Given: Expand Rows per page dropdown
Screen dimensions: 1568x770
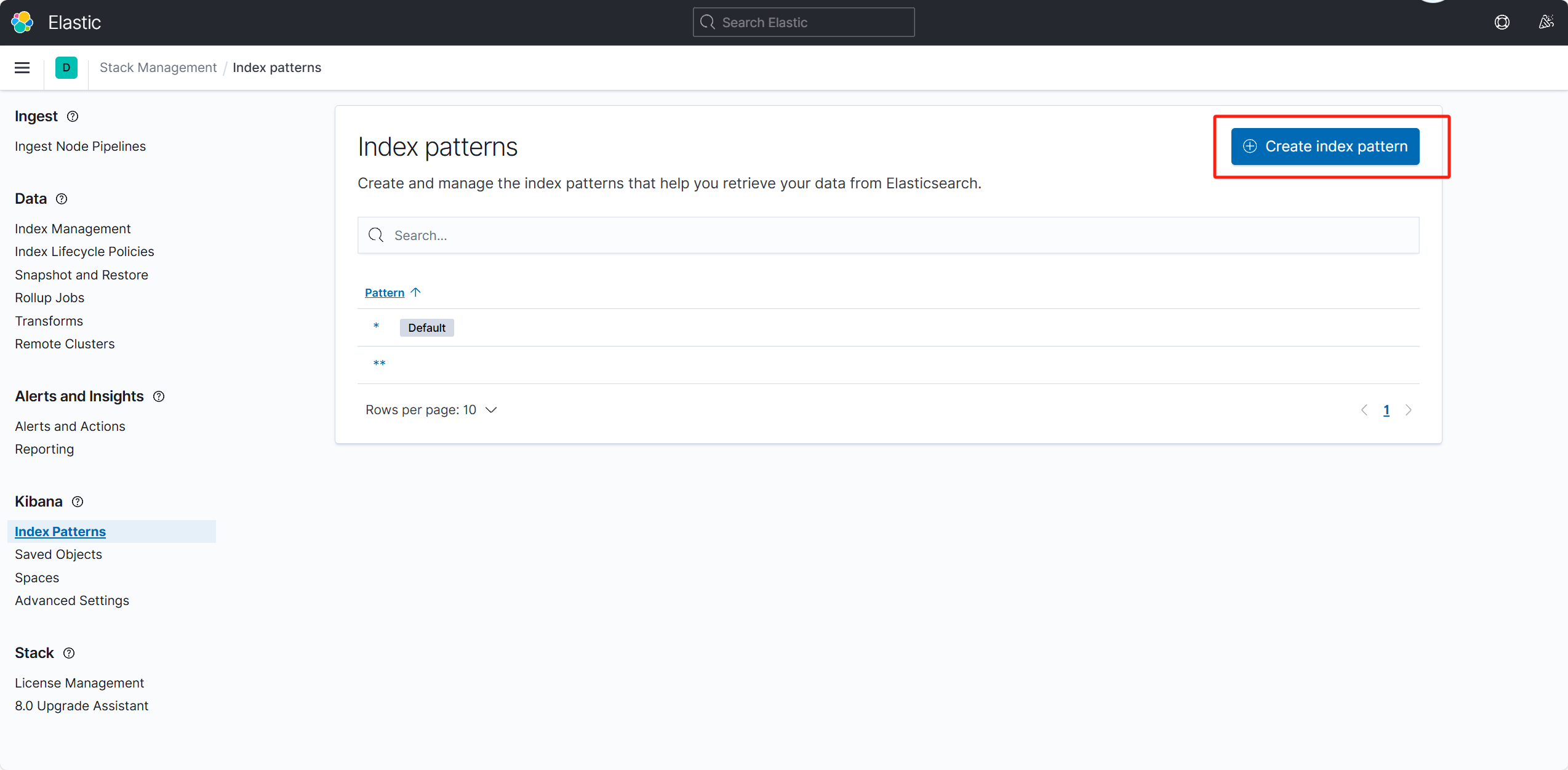Looking at the screenshot, I should tap(431, 410).
